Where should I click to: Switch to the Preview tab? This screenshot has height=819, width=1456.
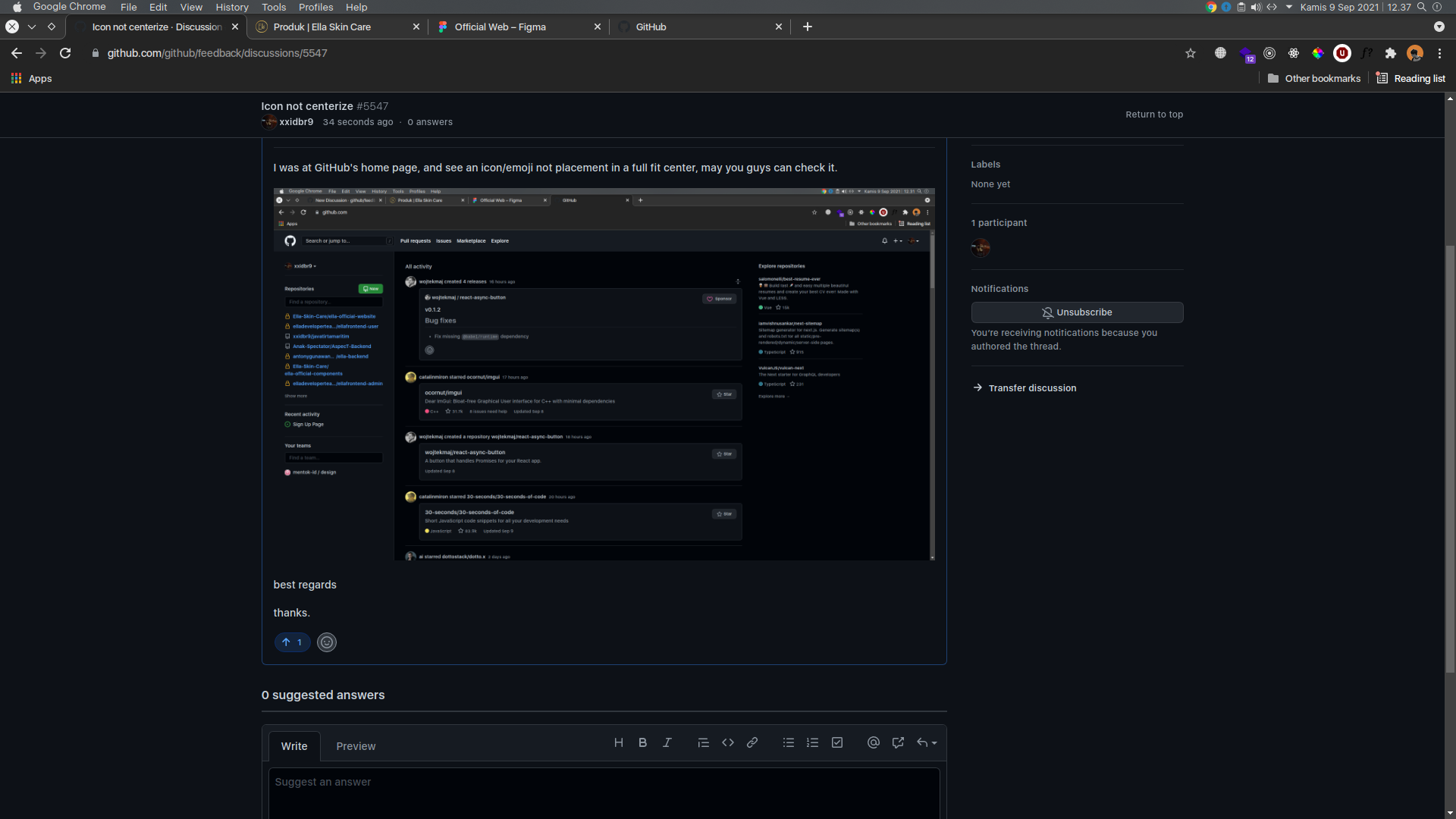(356, 746)
